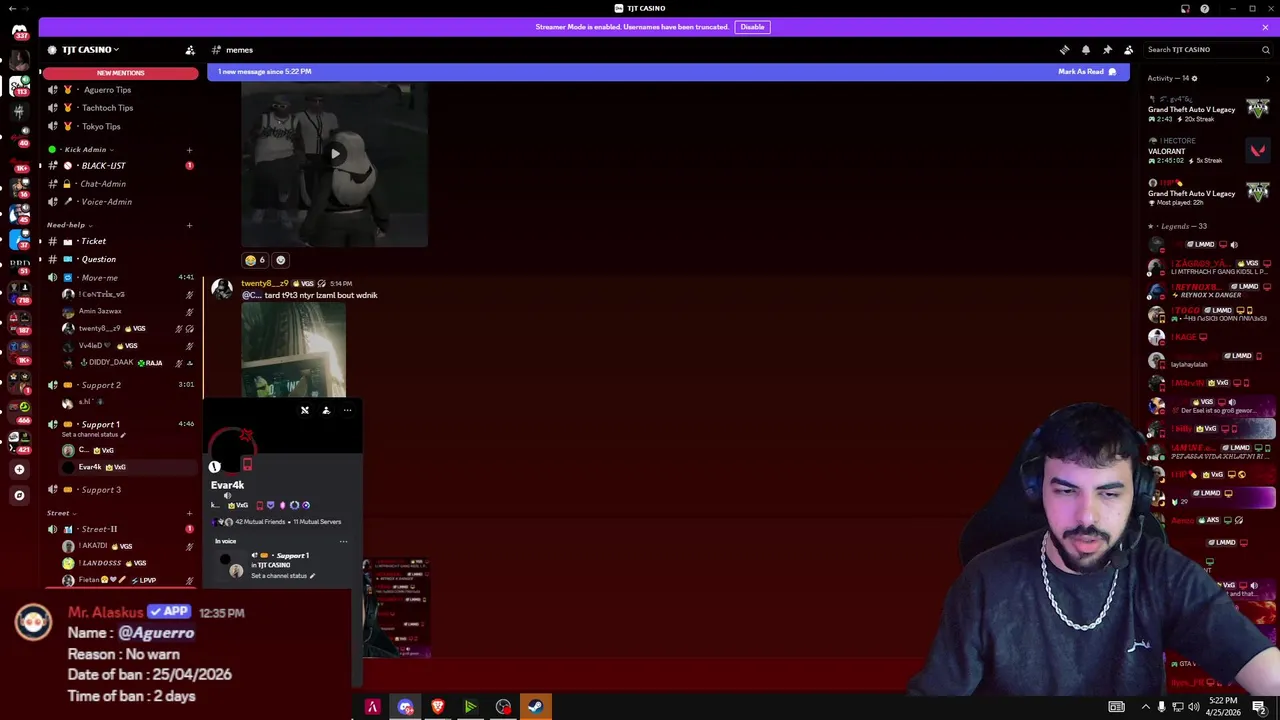Open Discord from Windows taskbar
This screenshot has height=720, width=1280.
[x=405, y=707]
